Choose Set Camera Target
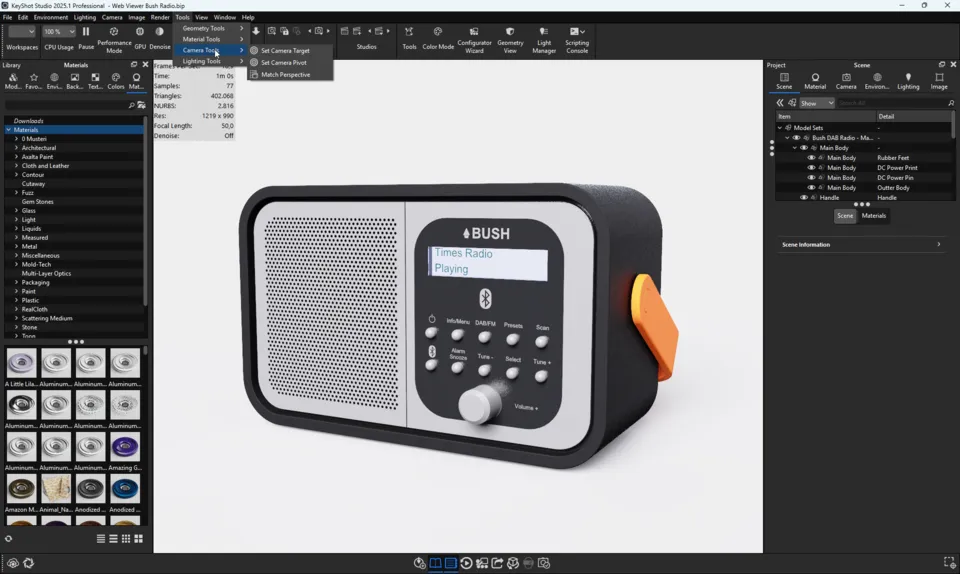 tap(290, 51)
